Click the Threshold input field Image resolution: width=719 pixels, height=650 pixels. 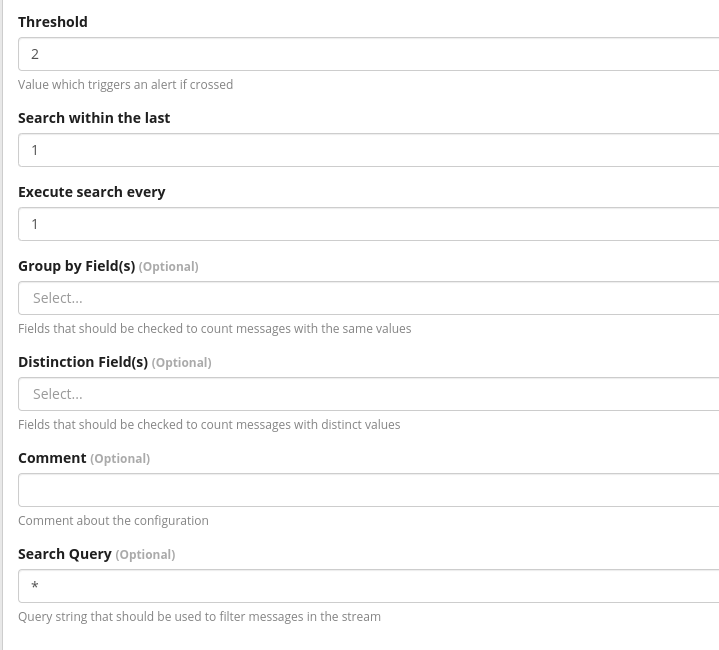point(368,54)
